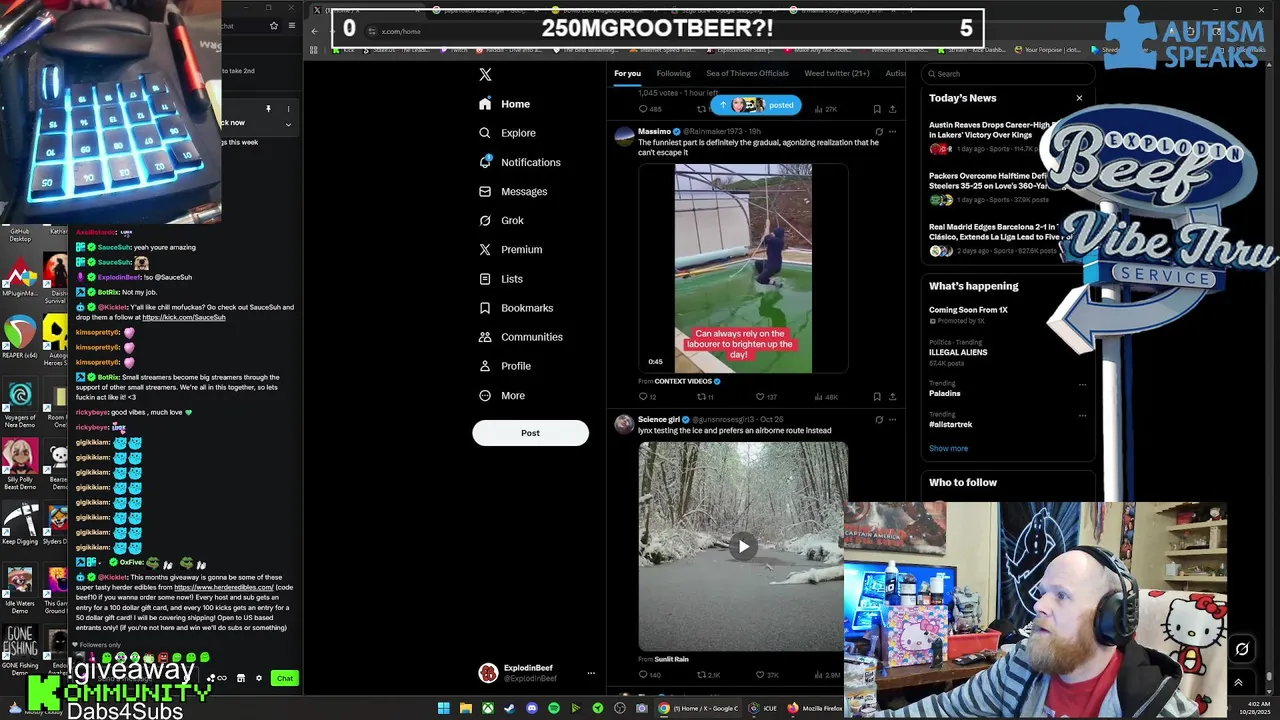Open more options on Massimo's post
The width and height of the screenshot is (1280, 720).
(x=892, y=132)
